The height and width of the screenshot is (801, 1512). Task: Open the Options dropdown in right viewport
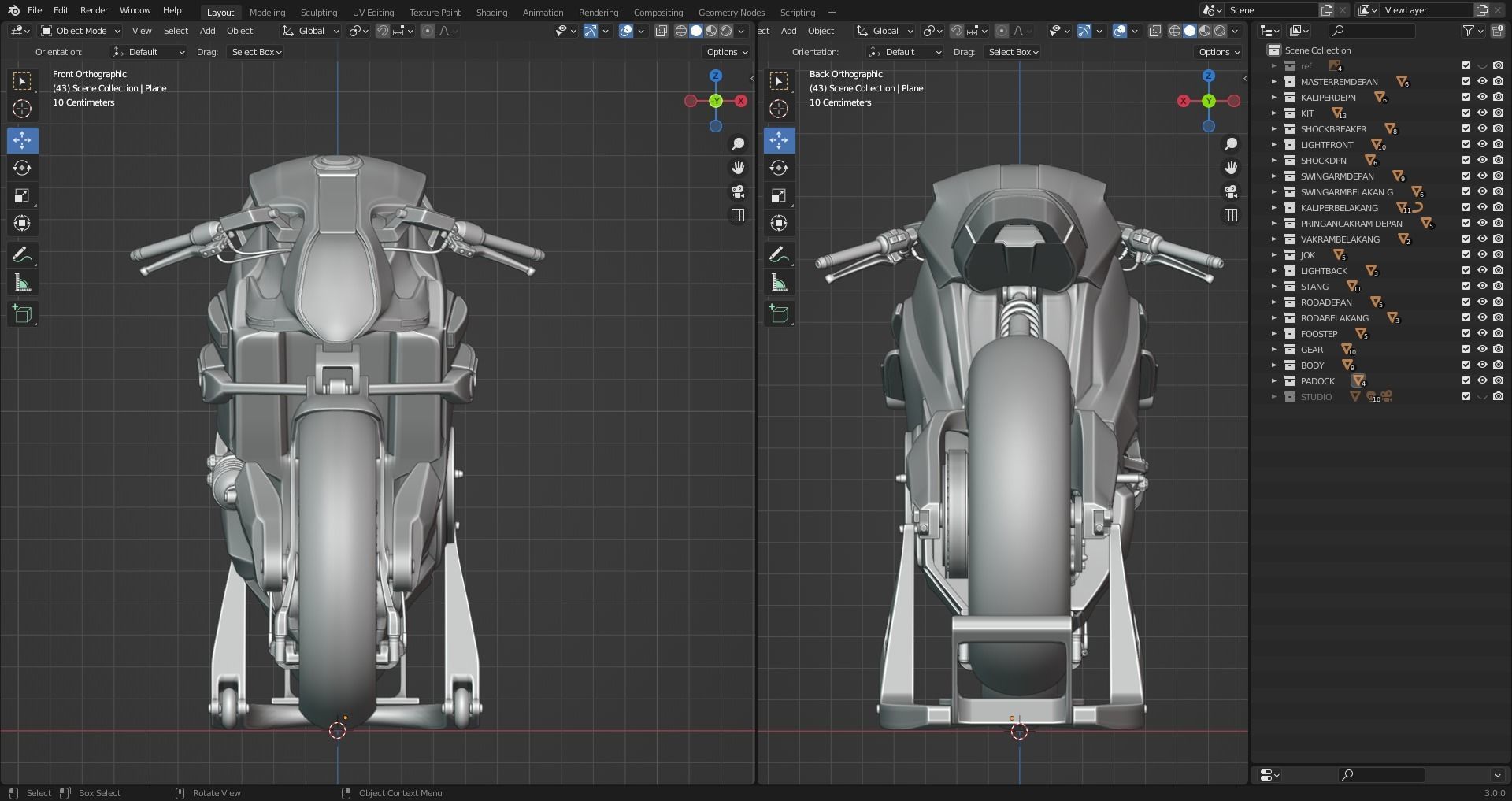pos(1219,52)
